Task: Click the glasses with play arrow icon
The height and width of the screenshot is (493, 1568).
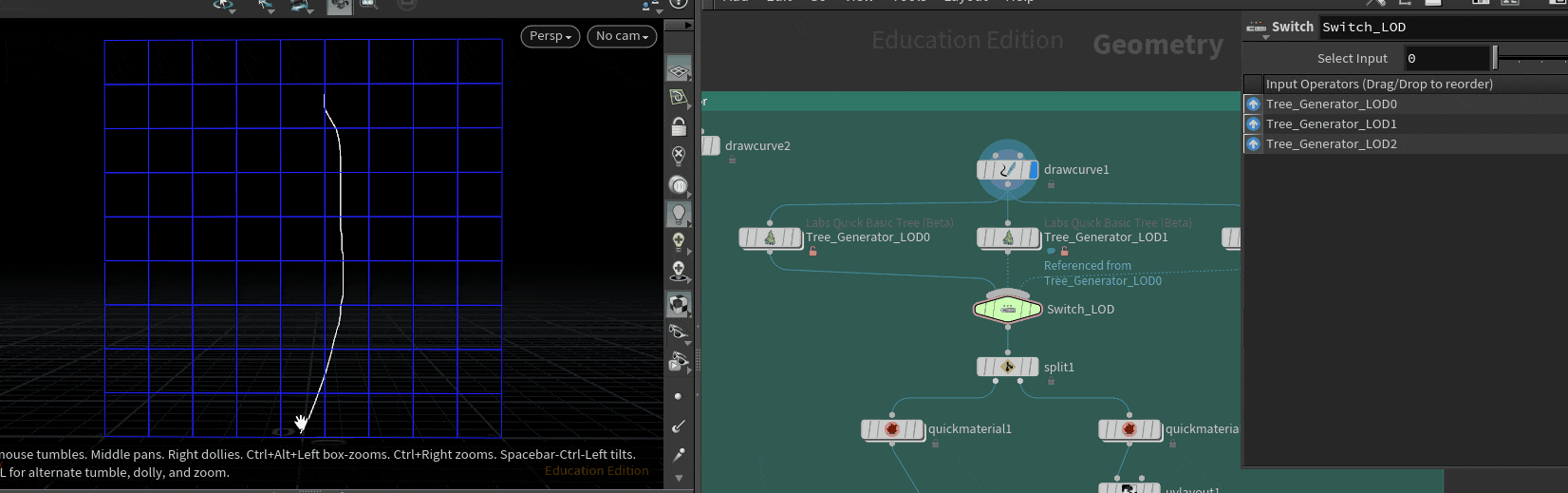Action: click(679, 361)
